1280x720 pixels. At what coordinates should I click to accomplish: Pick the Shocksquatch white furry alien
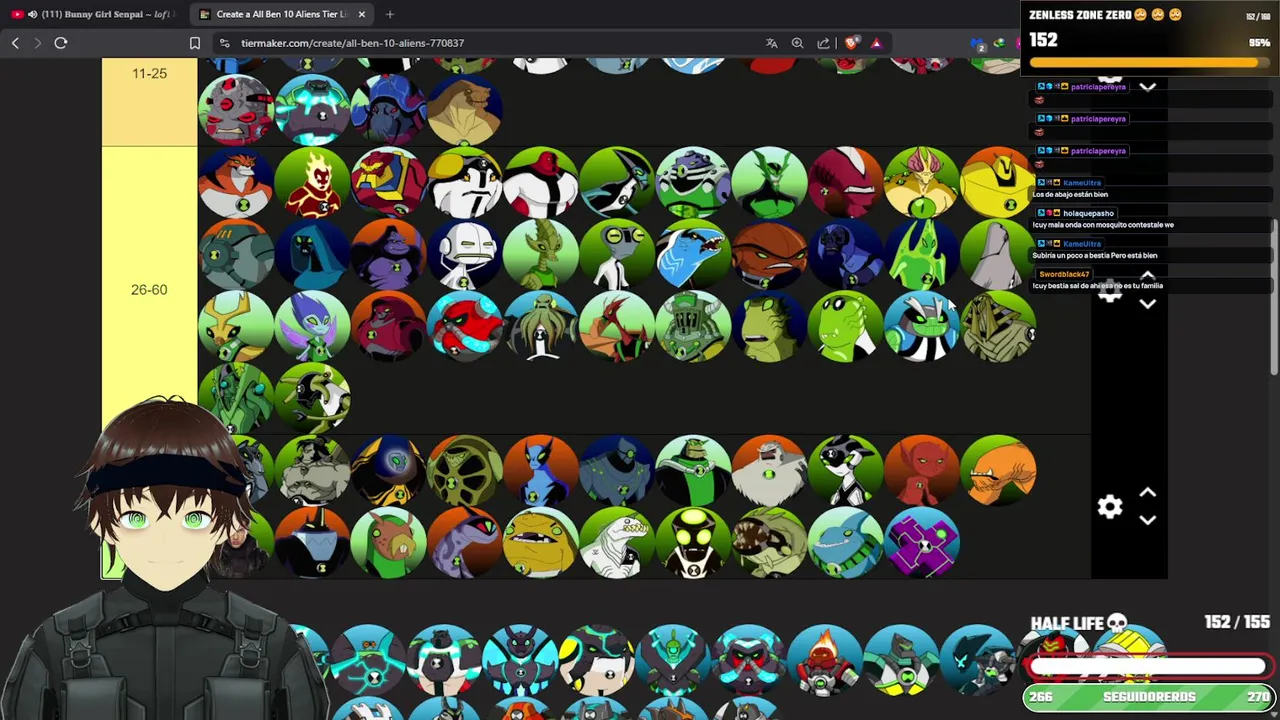click(769, 470)
